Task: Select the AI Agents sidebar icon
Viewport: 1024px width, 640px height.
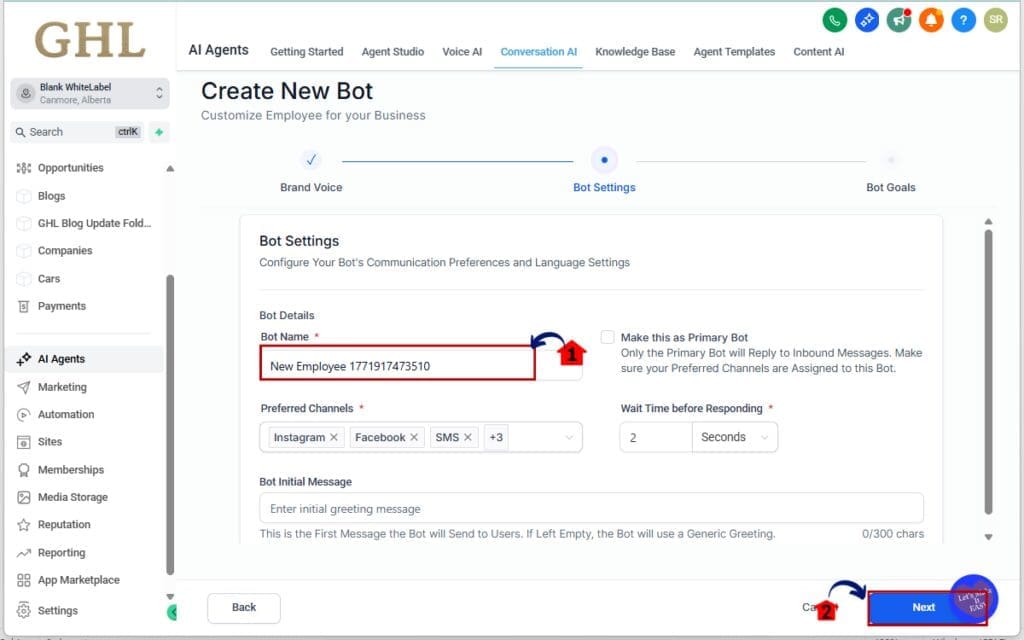Action: point(24,359)
